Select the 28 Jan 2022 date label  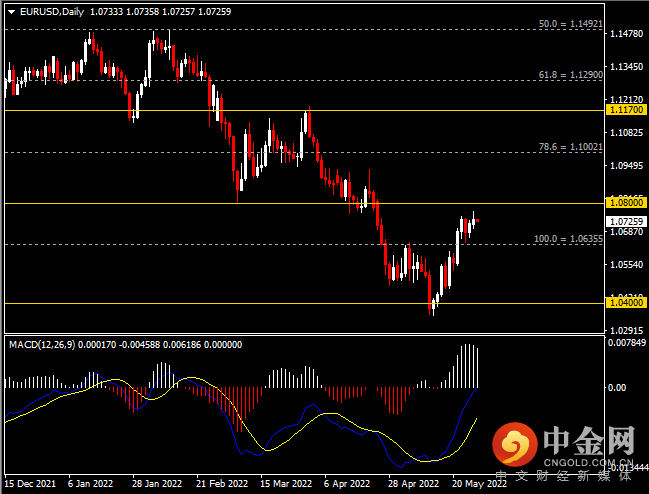point(157,484)
